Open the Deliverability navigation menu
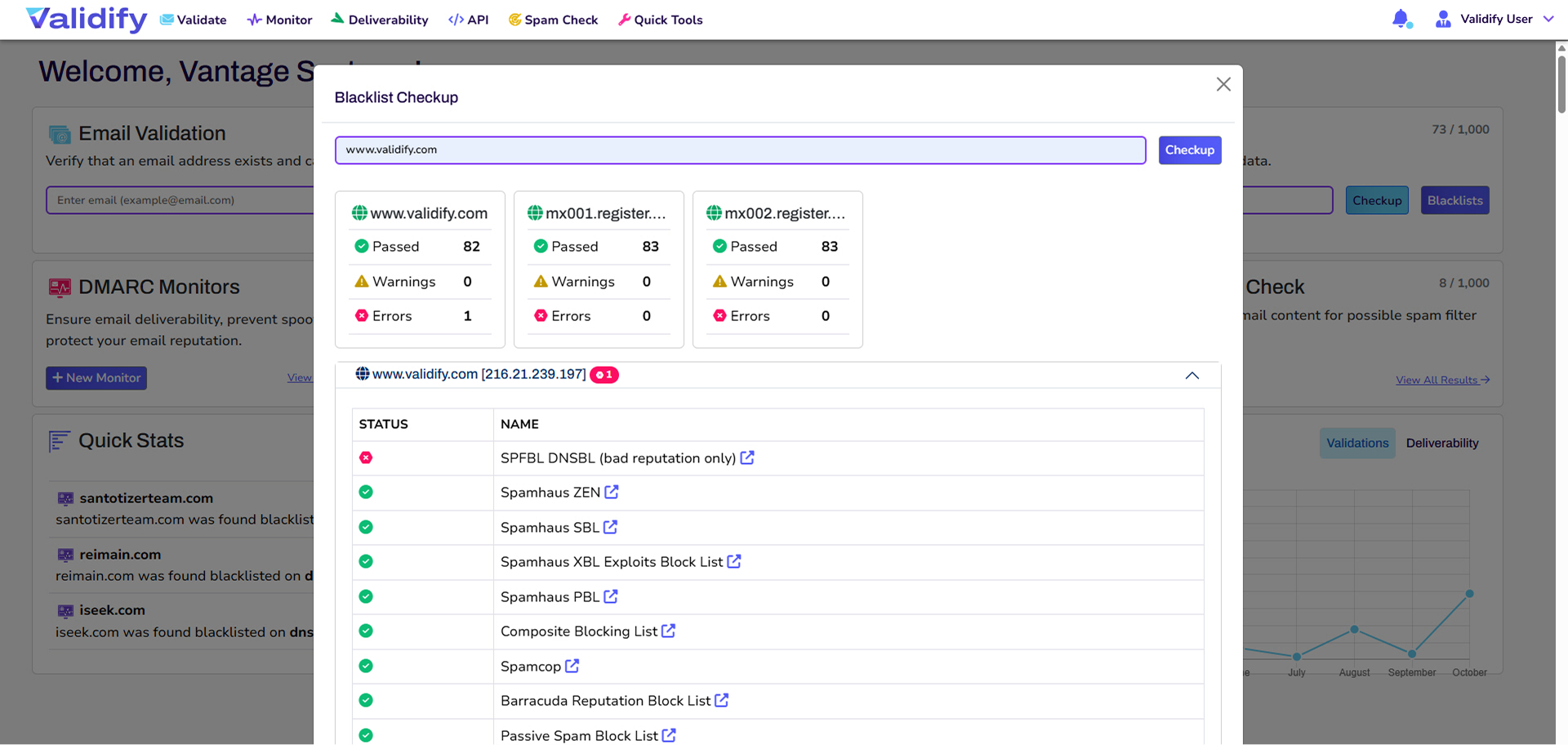 [380, 20]
